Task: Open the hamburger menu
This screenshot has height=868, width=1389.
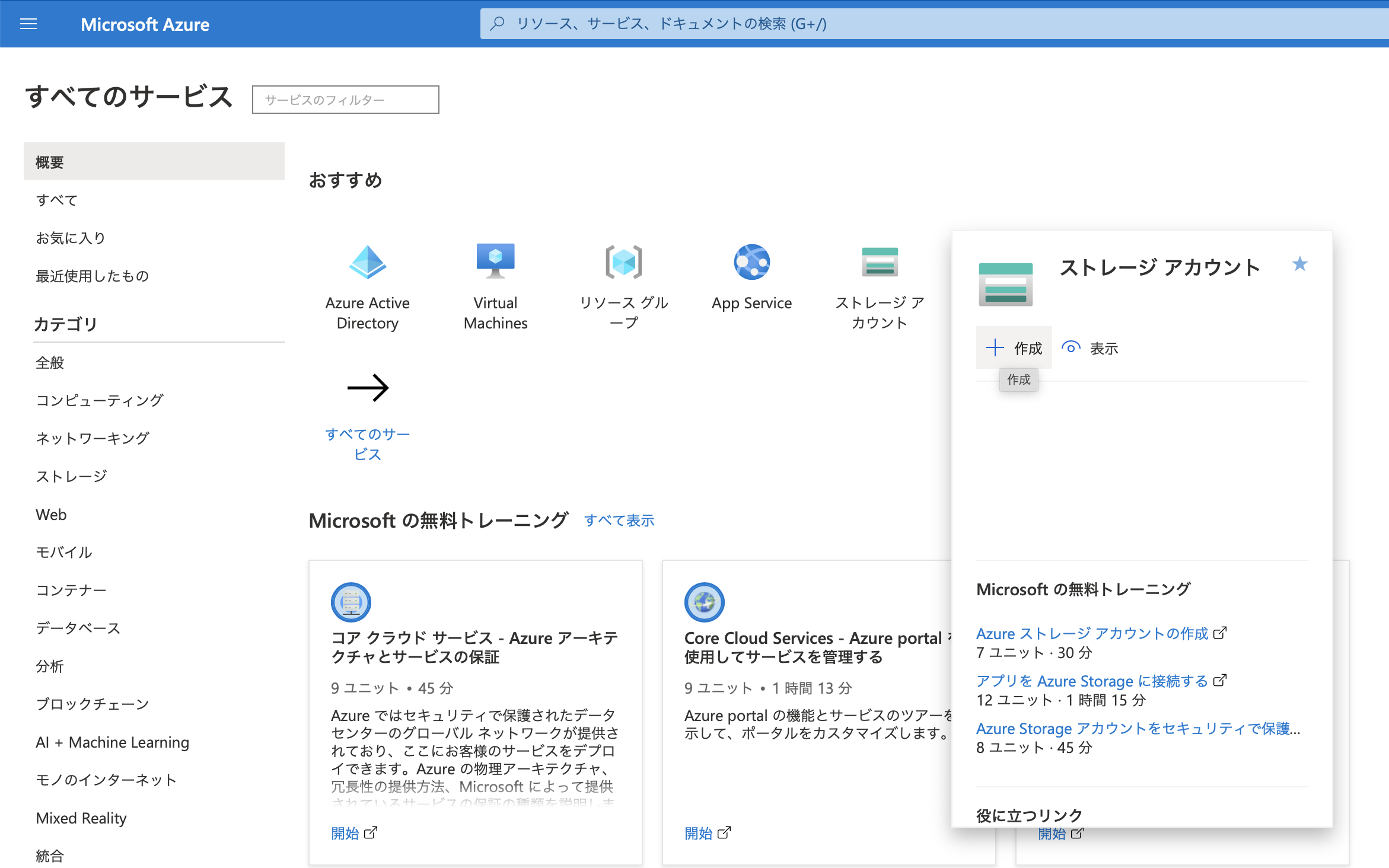Action: pyautogui.click(x=28, y=24)
